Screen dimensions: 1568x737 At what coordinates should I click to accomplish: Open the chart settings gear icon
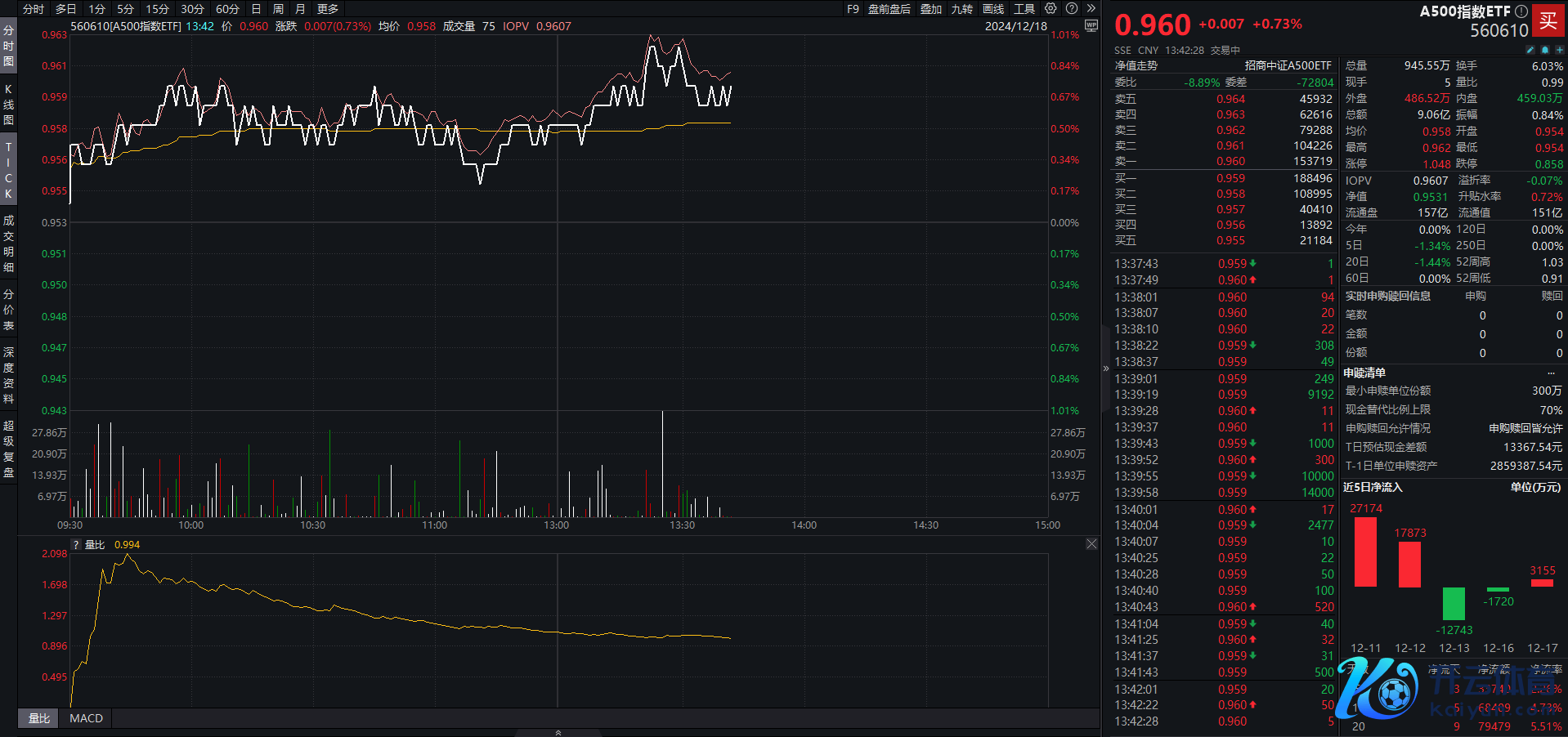1051,9
